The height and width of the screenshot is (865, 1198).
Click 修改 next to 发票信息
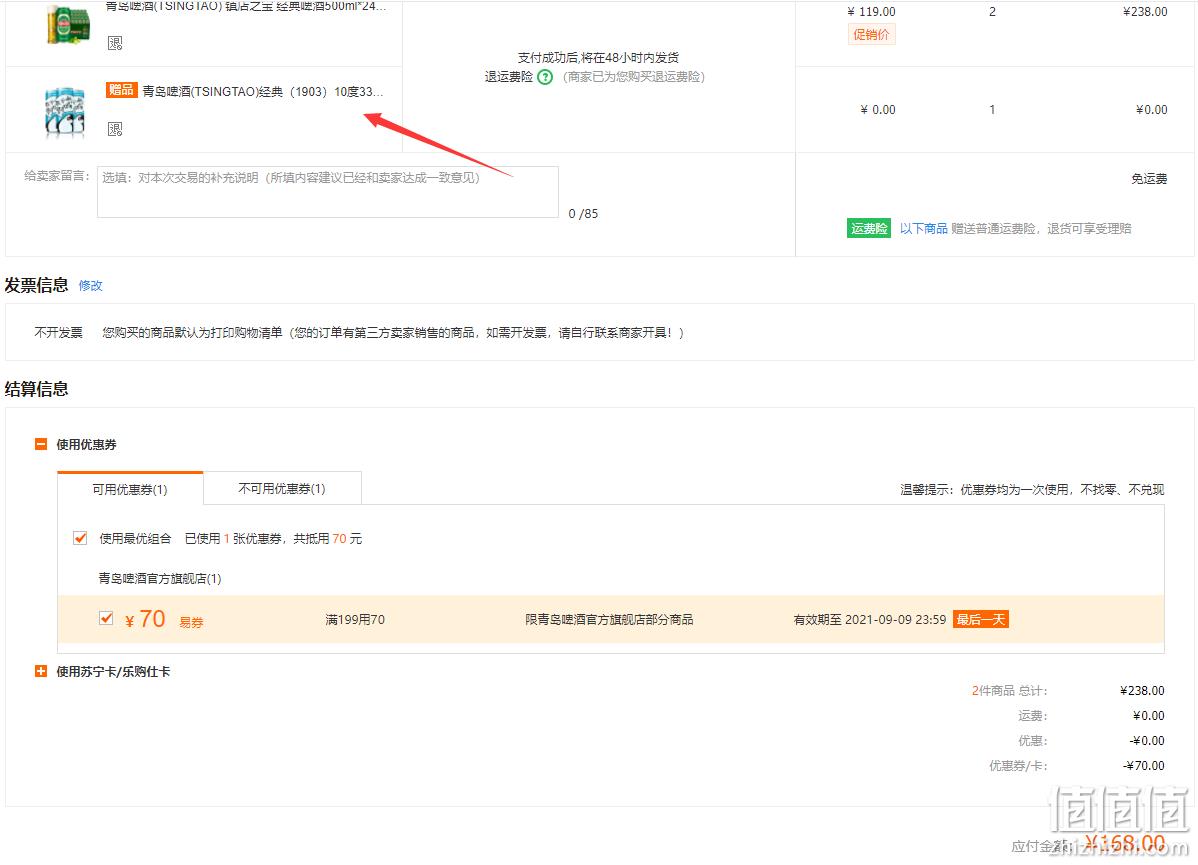90,286
